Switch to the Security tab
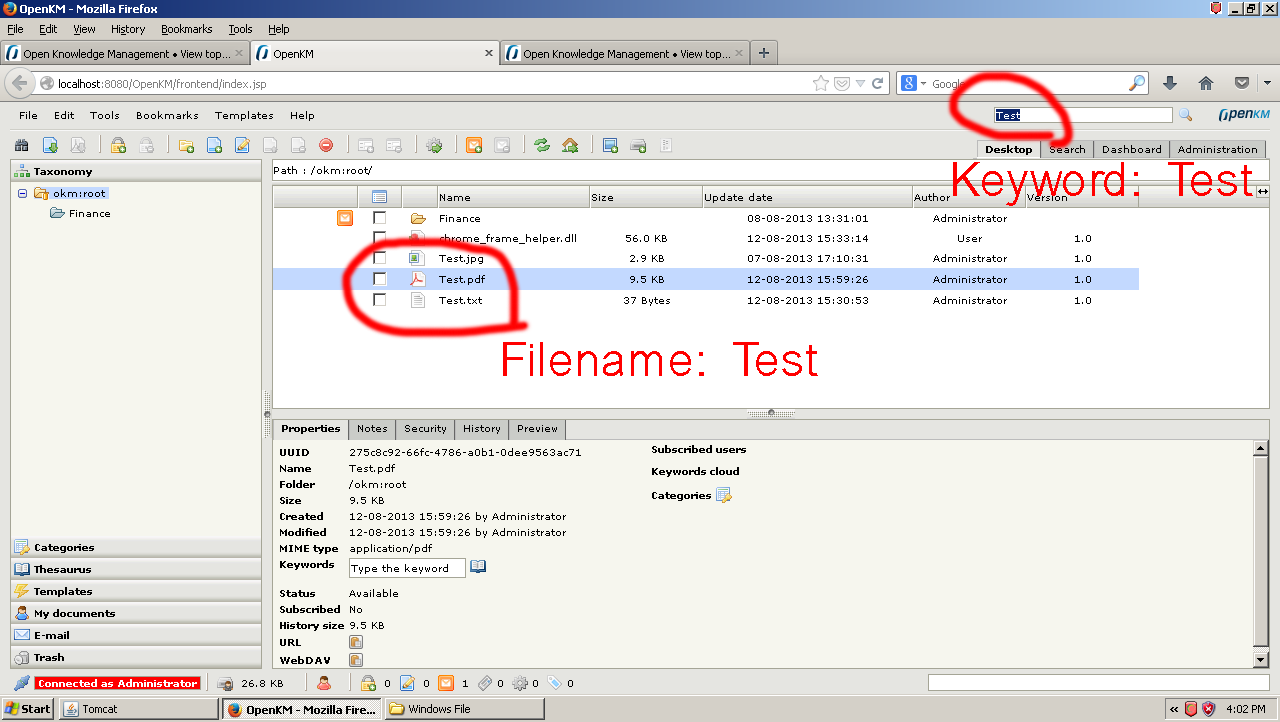The height and width of the screenshot is (722, 1280). pyautogui.click(x=425, y=429)
